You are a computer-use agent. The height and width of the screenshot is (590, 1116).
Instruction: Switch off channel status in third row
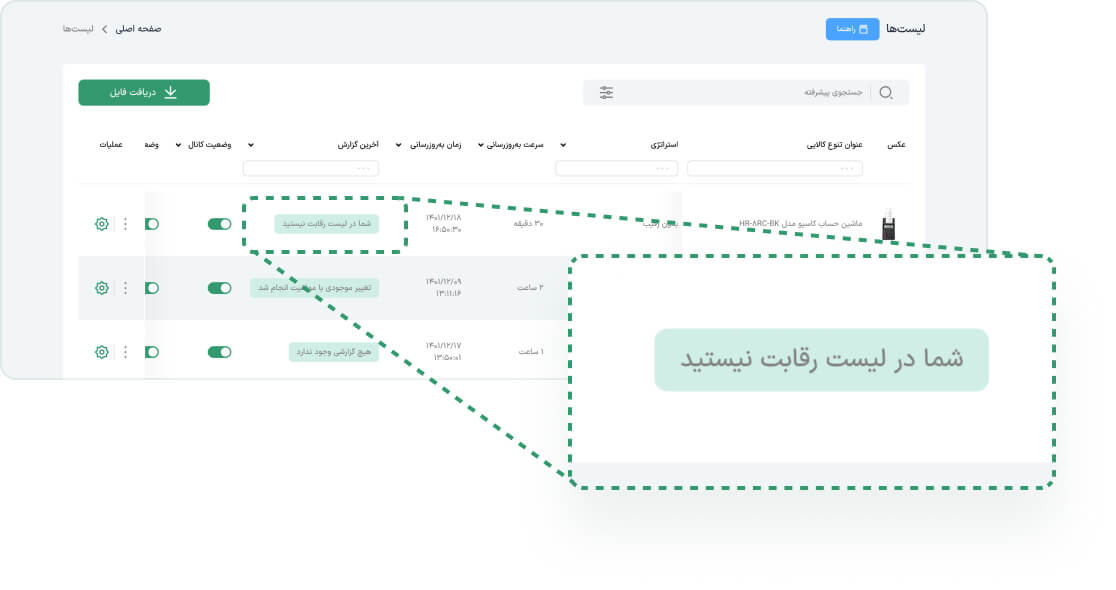click(x=219, y=352)
